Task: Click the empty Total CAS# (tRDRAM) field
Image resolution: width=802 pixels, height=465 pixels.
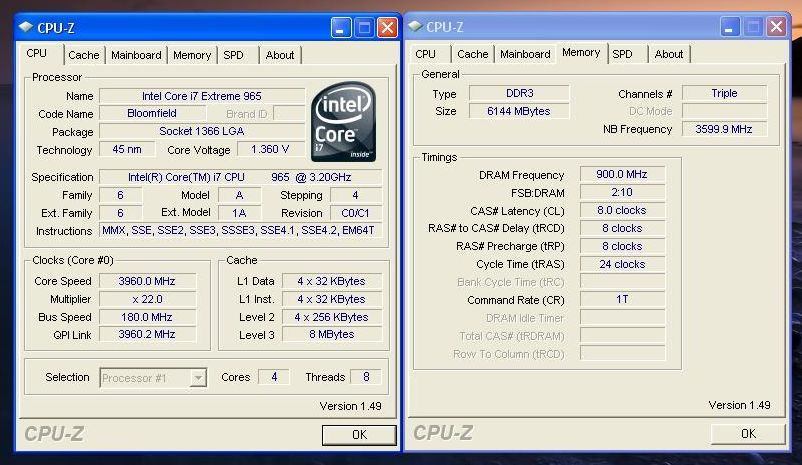Action: coord(622,335)
